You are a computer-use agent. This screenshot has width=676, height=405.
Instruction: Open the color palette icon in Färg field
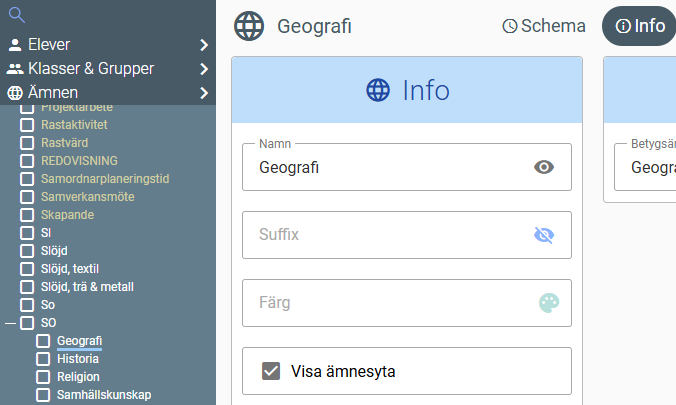[549, 303]
